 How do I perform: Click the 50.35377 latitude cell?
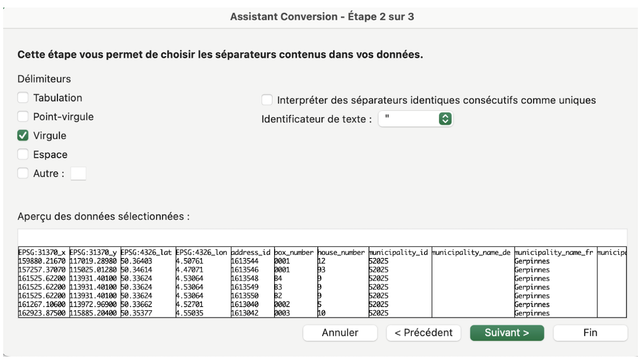pos(137,313)
